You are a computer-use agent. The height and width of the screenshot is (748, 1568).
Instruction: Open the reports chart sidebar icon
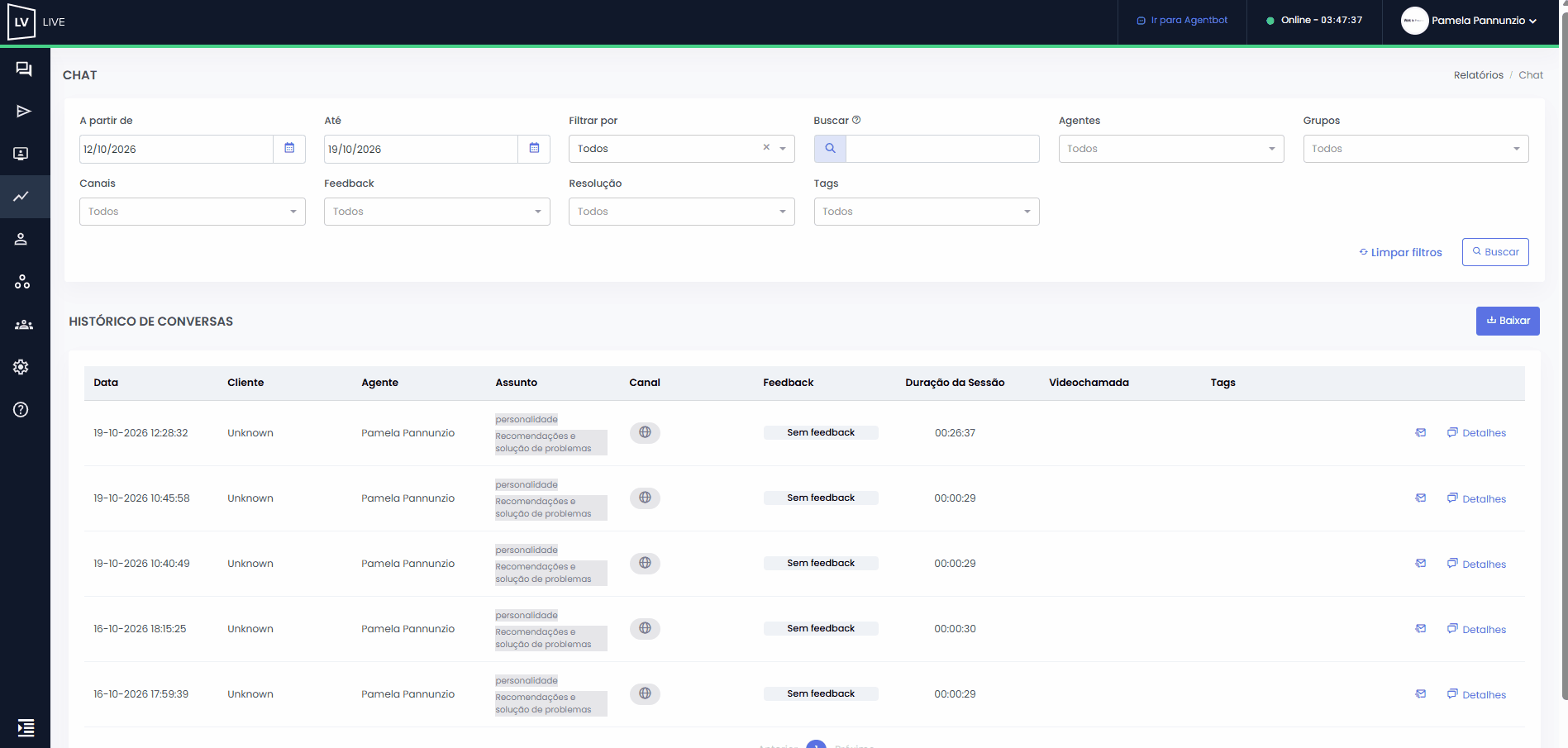coord(21,197)
